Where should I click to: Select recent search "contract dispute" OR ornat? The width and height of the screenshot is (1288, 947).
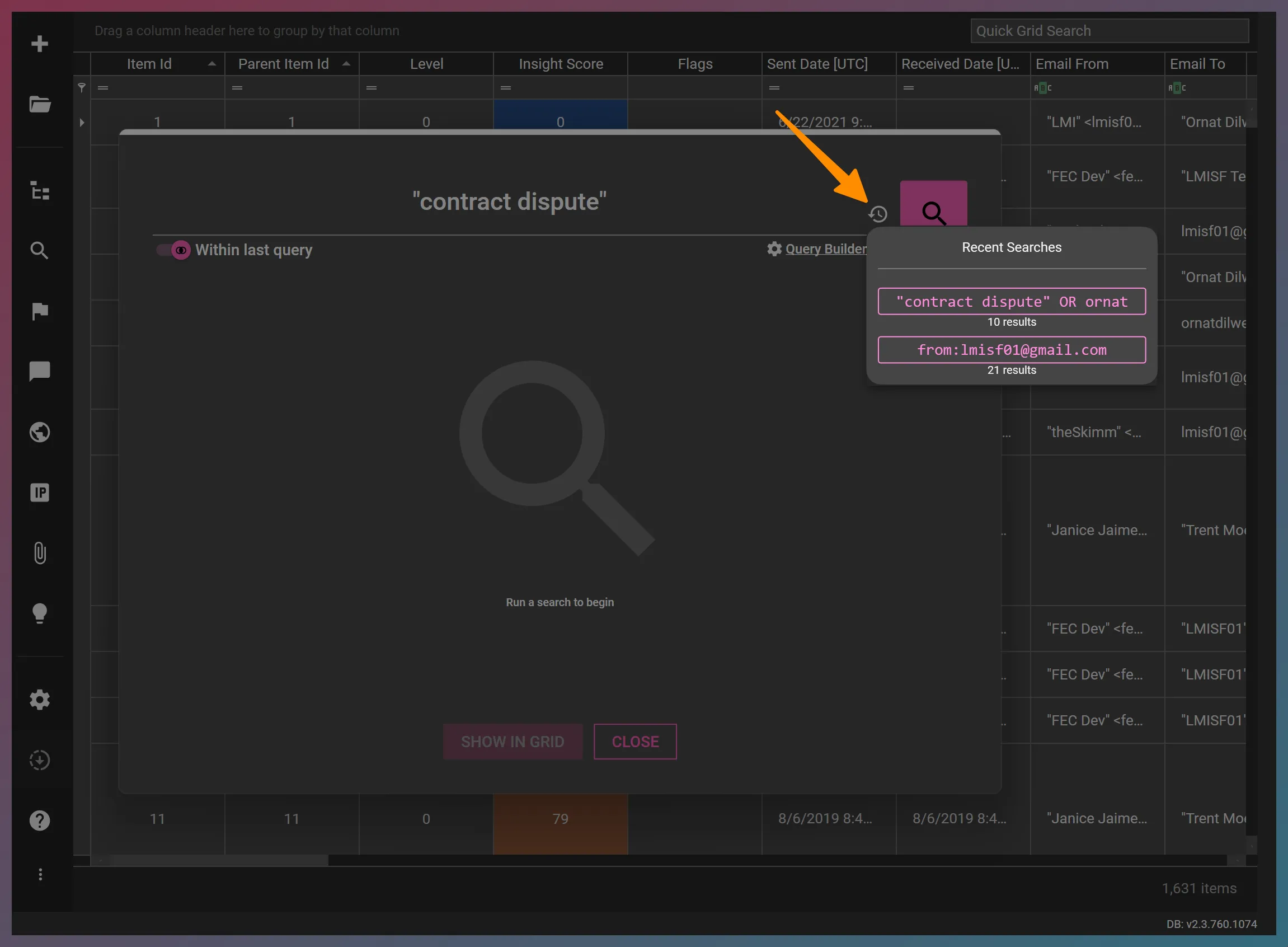click(x=1011, y=302)
